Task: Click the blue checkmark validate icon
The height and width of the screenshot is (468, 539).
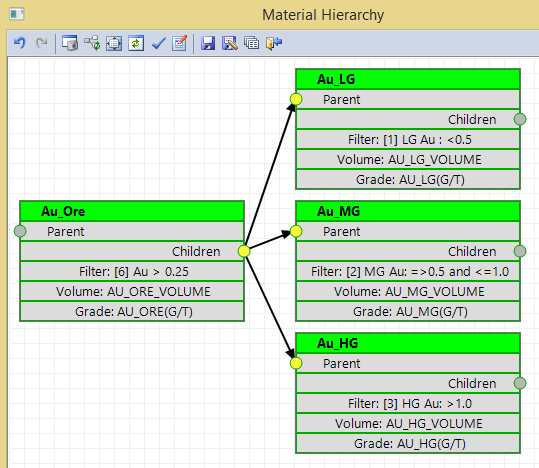Action: (158, 43)
